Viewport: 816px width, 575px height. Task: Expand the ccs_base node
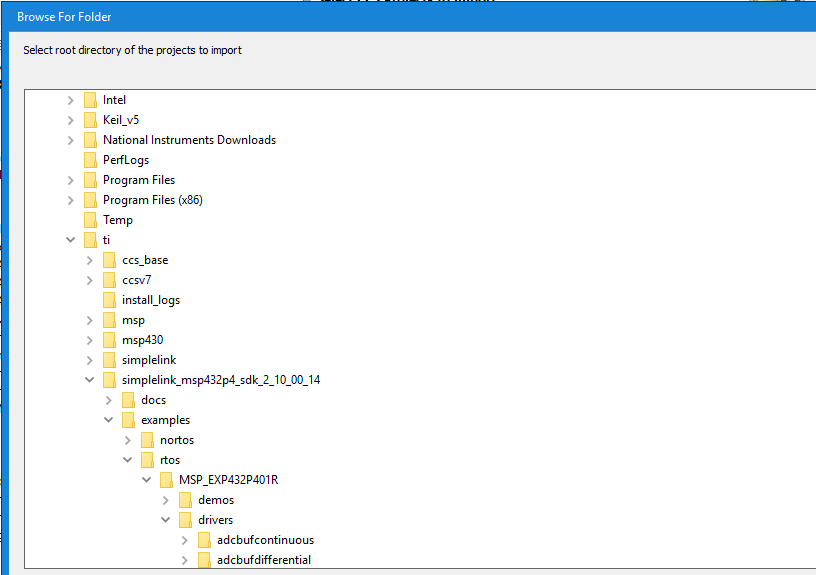point(90,260)
